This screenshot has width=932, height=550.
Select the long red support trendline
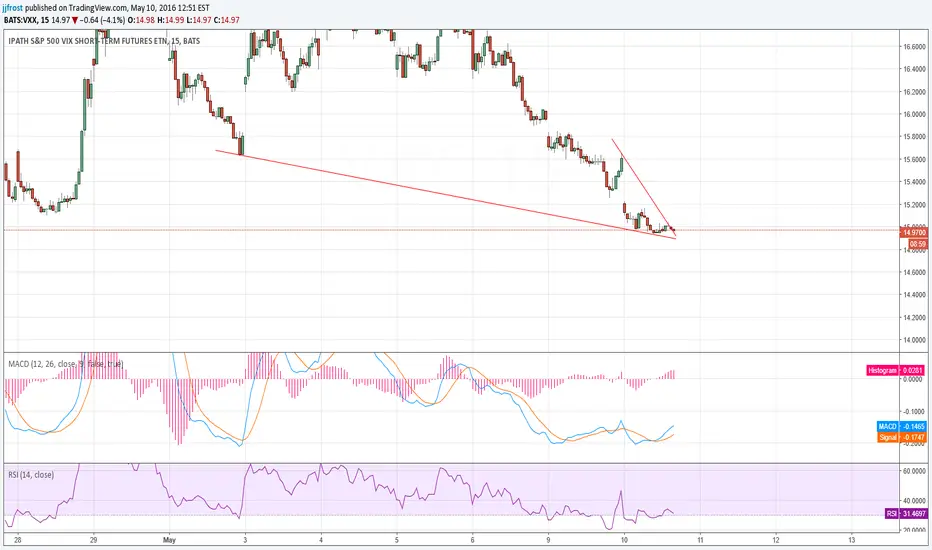[446, 194]
